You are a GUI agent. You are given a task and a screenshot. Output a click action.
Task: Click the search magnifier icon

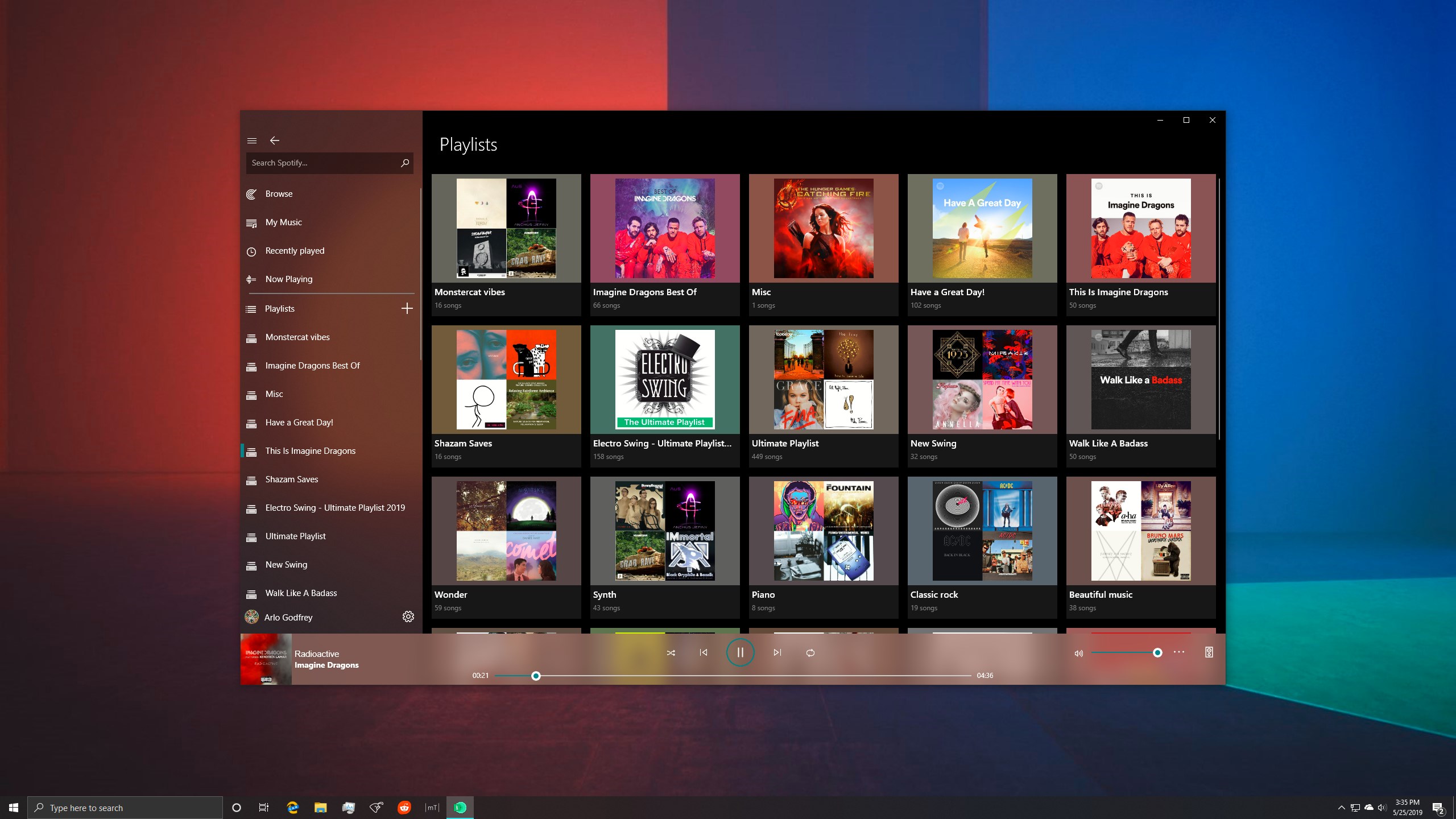click(405, 163)
